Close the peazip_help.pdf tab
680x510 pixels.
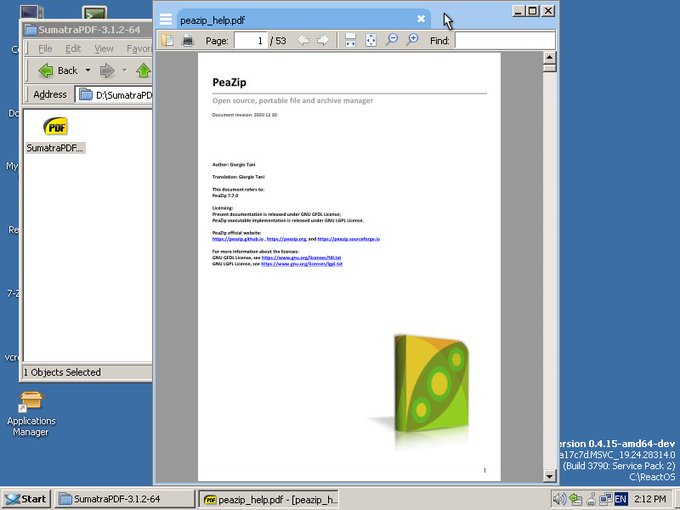(x=421, y=19)
